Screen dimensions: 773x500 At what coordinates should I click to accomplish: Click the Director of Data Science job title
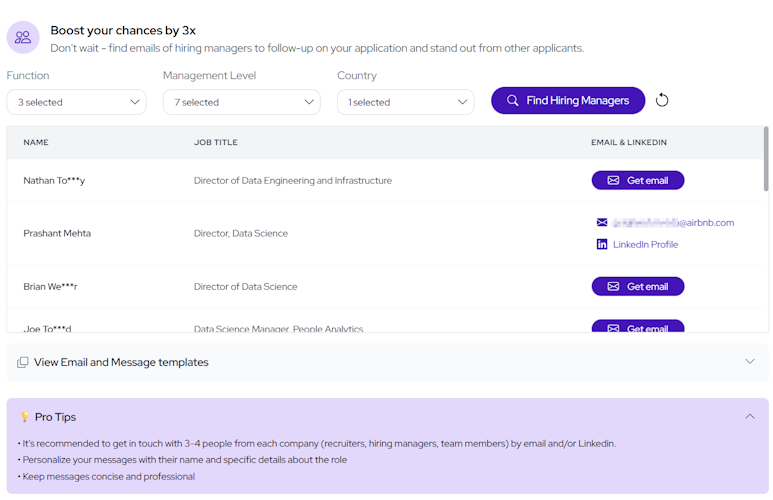[246, 287]
